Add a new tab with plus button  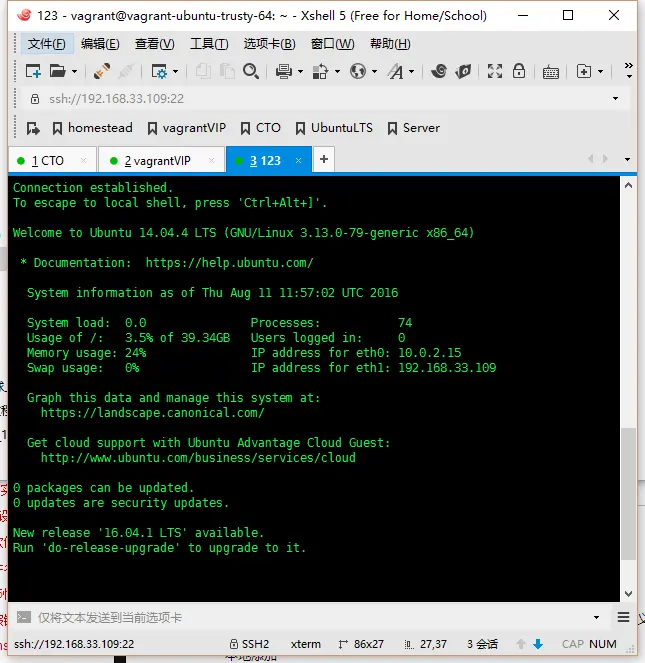click(324, 159)
